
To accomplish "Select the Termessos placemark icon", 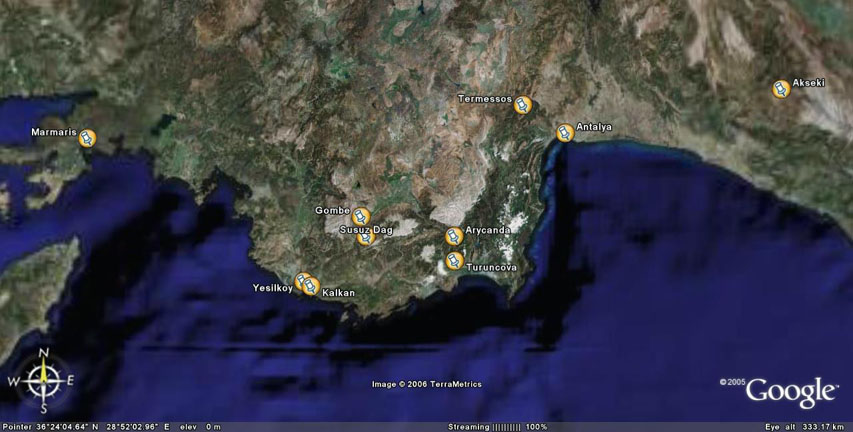I will click(x=522, y=104).
